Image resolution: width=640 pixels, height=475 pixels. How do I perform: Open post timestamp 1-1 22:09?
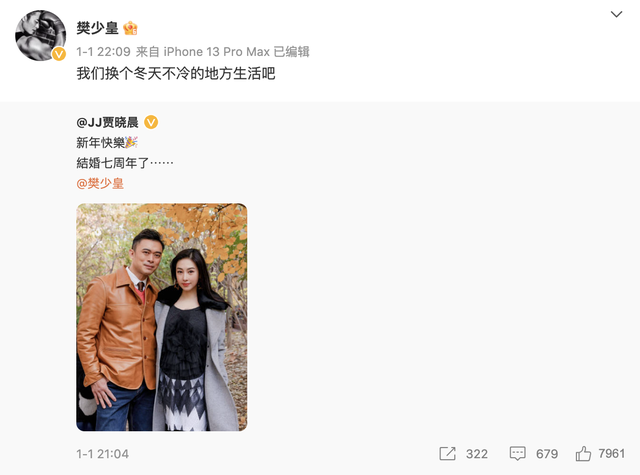pyautogui.click(x=103, y=52)
